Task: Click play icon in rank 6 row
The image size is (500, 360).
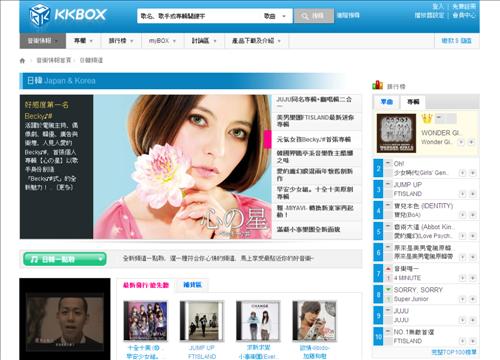Action: point(462,257)
